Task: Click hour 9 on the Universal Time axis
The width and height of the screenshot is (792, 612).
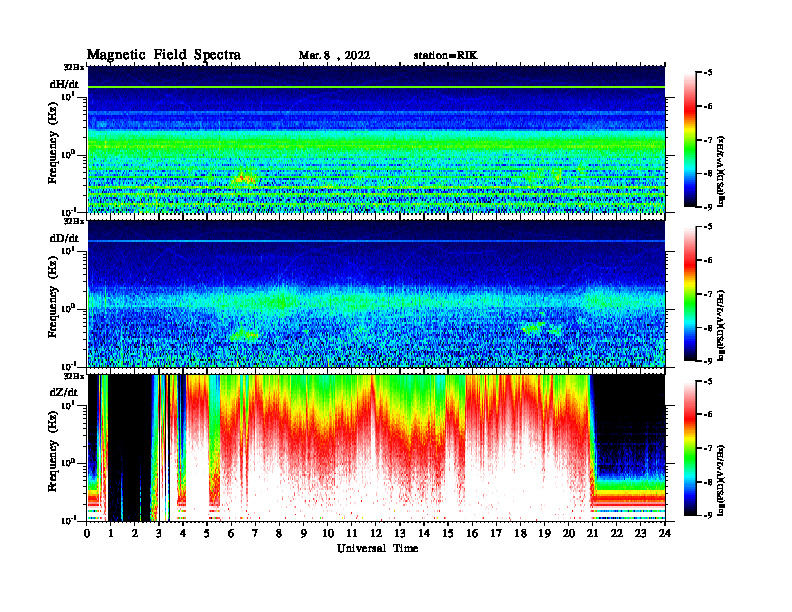Action: pyautogui.click(x=303, y=533)
